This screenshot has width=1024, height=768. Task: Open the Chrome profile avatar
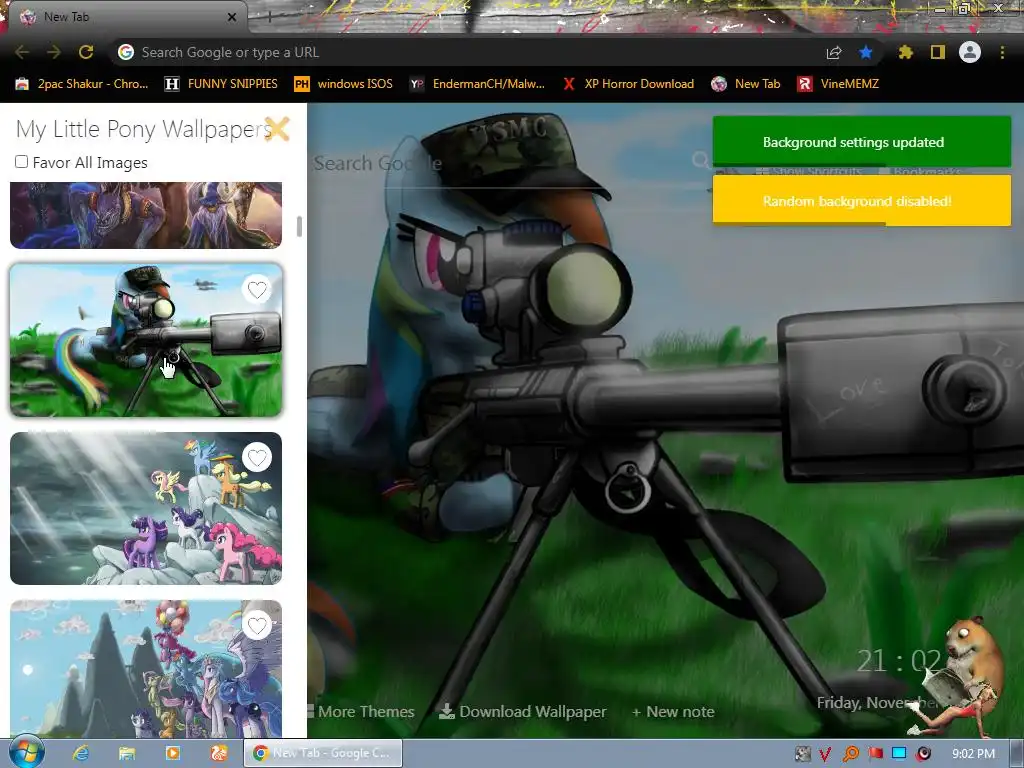[x=970, y=52]
